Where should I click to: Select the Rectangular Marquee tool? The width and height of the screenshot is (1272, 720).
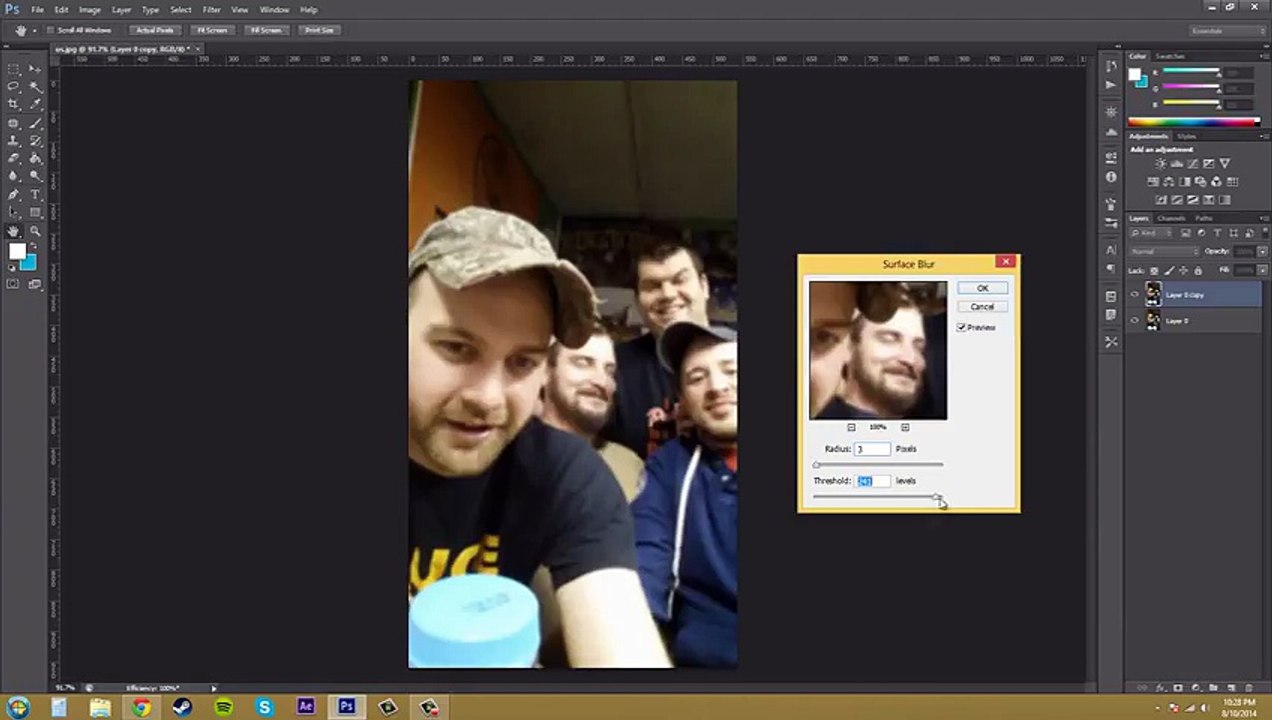click(x=14, y=69)
